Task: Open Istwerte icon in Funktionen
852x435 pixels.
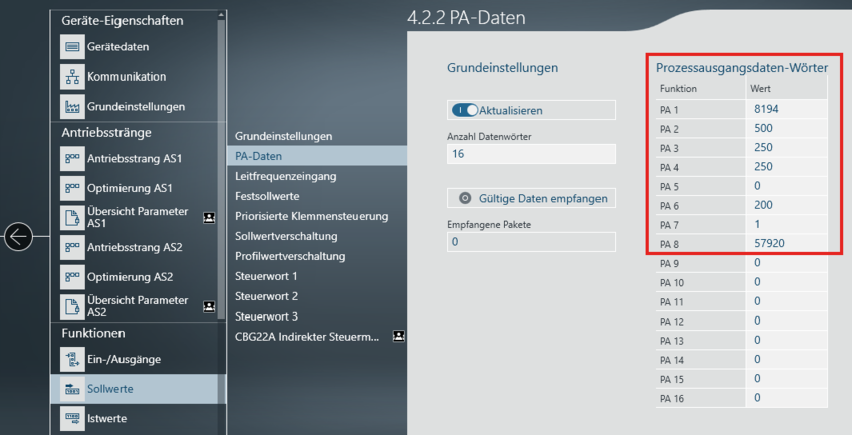Action: pos(72,418)
